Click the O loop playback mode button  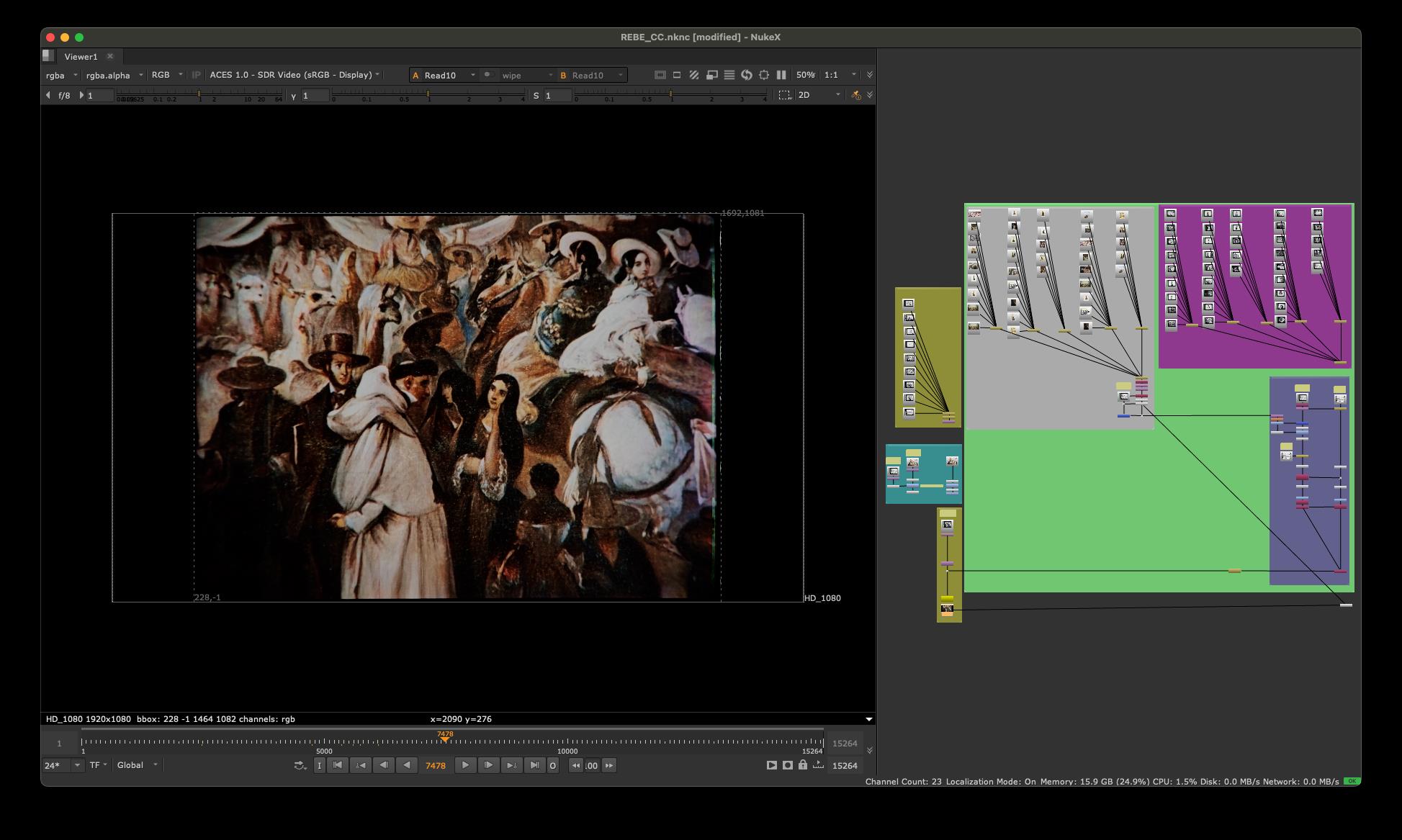553,765
